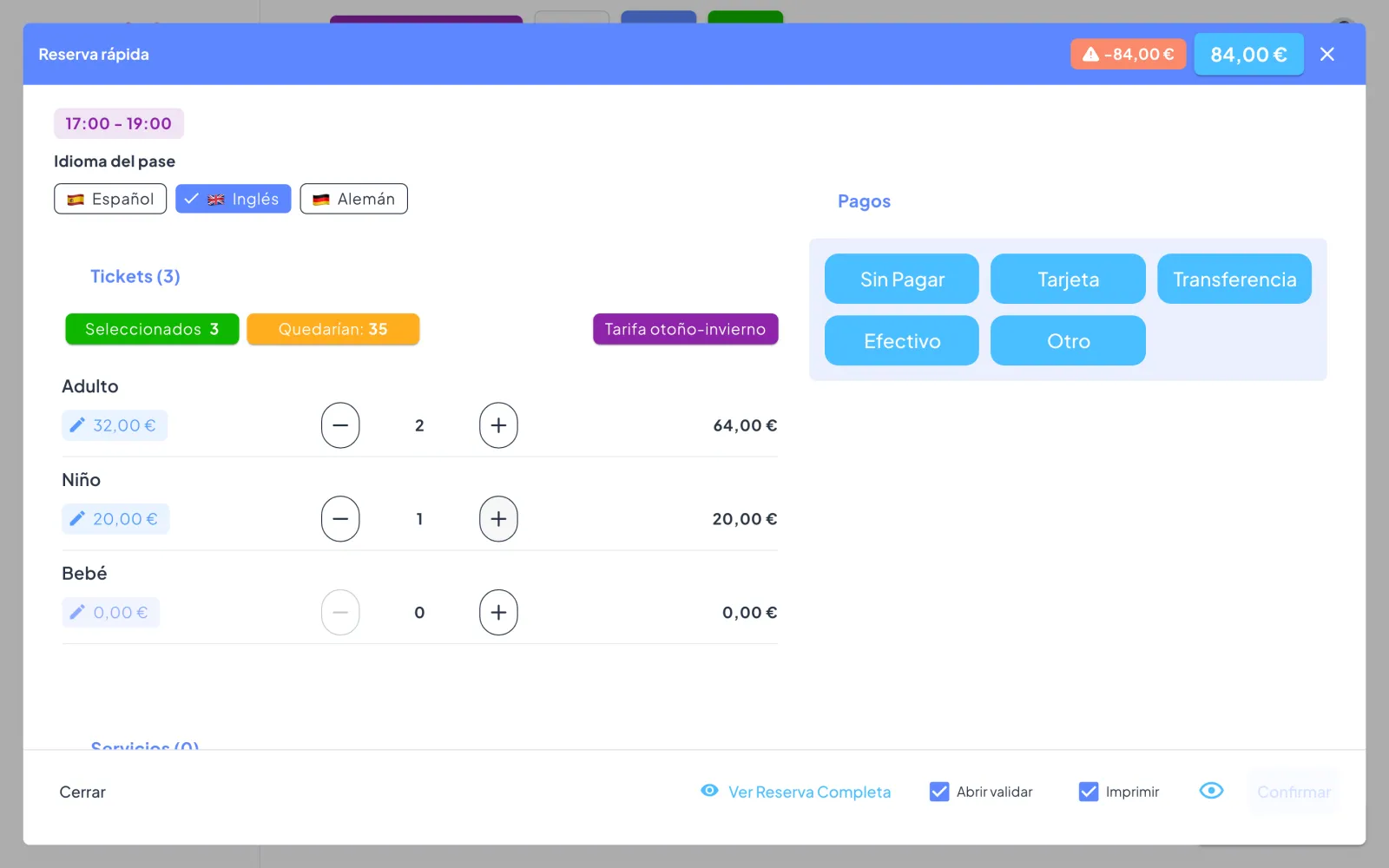Viewport: 1389px width, 868px height.
Task: Select Inglés as pass language
Action: click(x=233, y=199)
